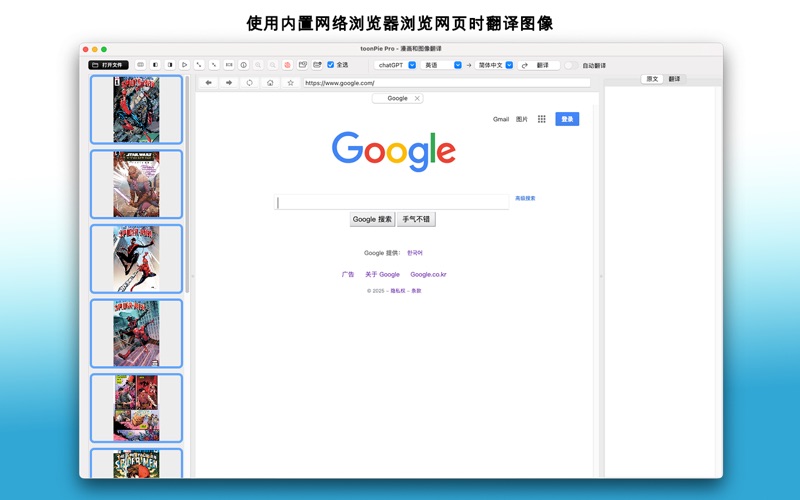The height and width of the screenshot is (500, 800).
Task: Bookmark page with the star icon
Action: coord(290,83)
